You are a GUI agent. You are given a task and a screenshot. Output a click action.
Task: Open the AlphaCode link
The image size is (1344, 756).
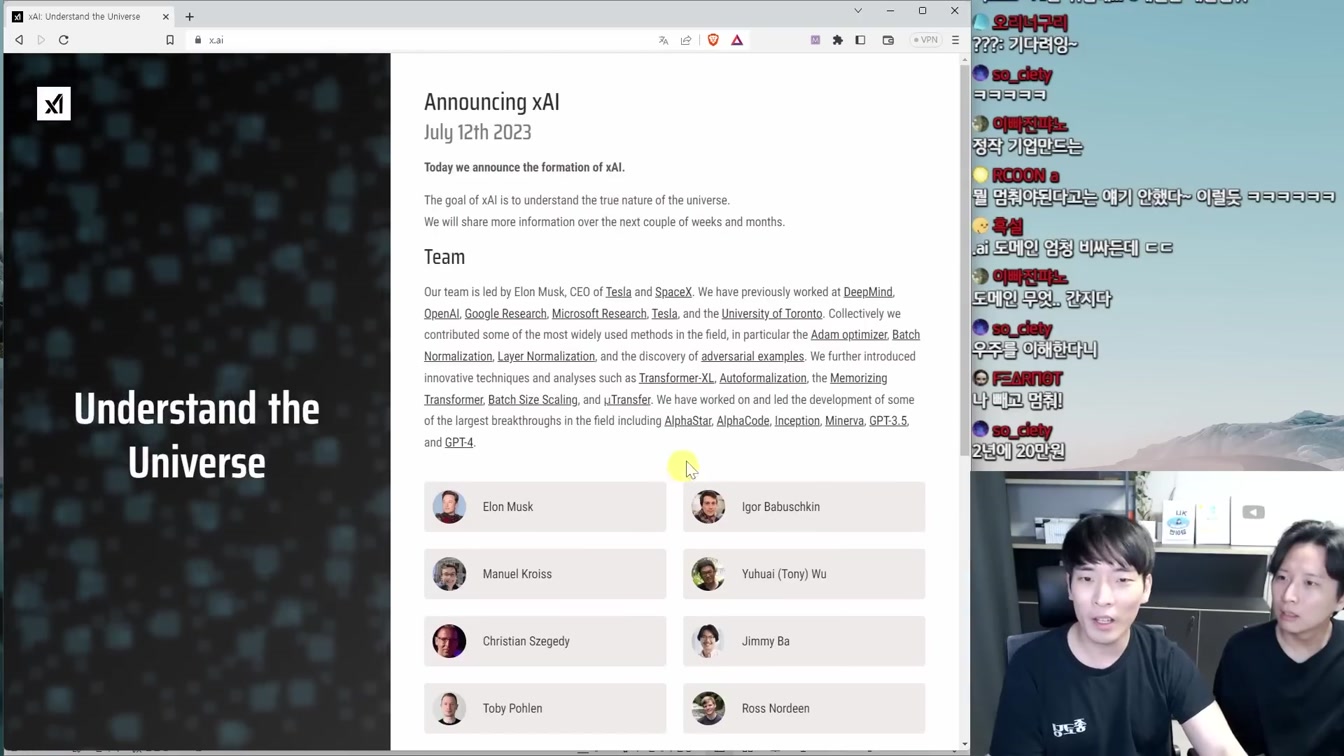click(x=743, y=421)
